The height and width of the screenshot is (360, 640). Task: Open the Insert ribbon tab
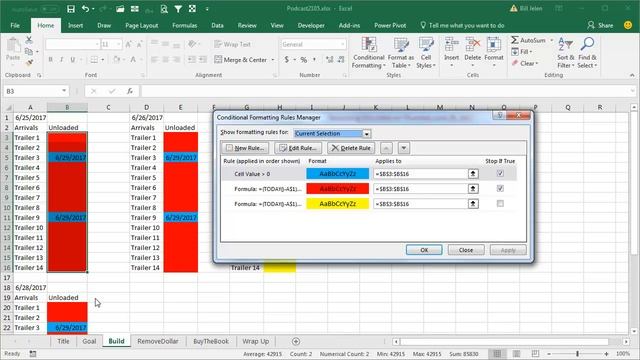click(x=76, y=25)
